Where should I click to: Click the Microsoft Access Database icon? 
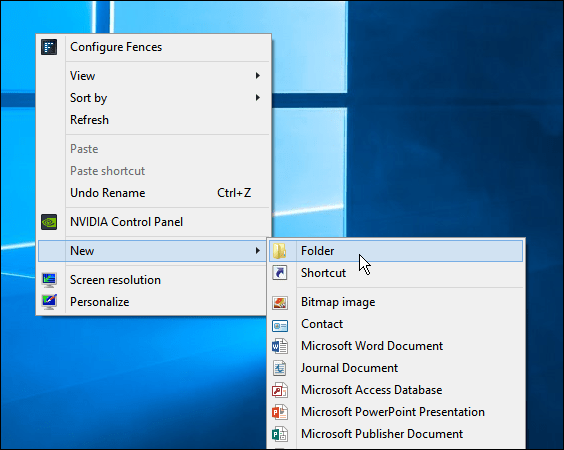click(x=279, y=390)
